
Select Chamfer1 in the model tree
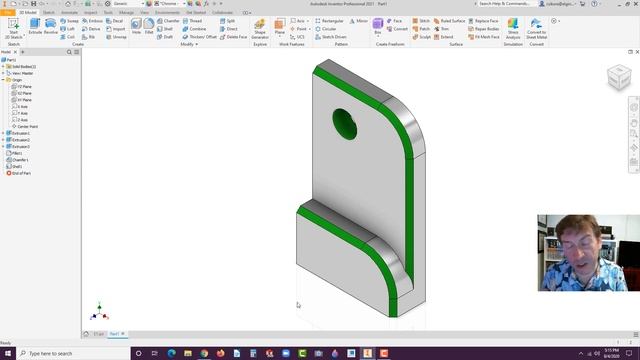(17, 160)
